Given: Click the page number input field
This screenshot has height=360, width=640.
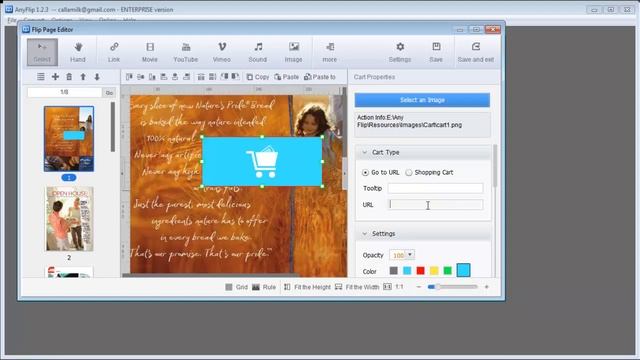Looking at the screenshot, I should pos(64,93).
